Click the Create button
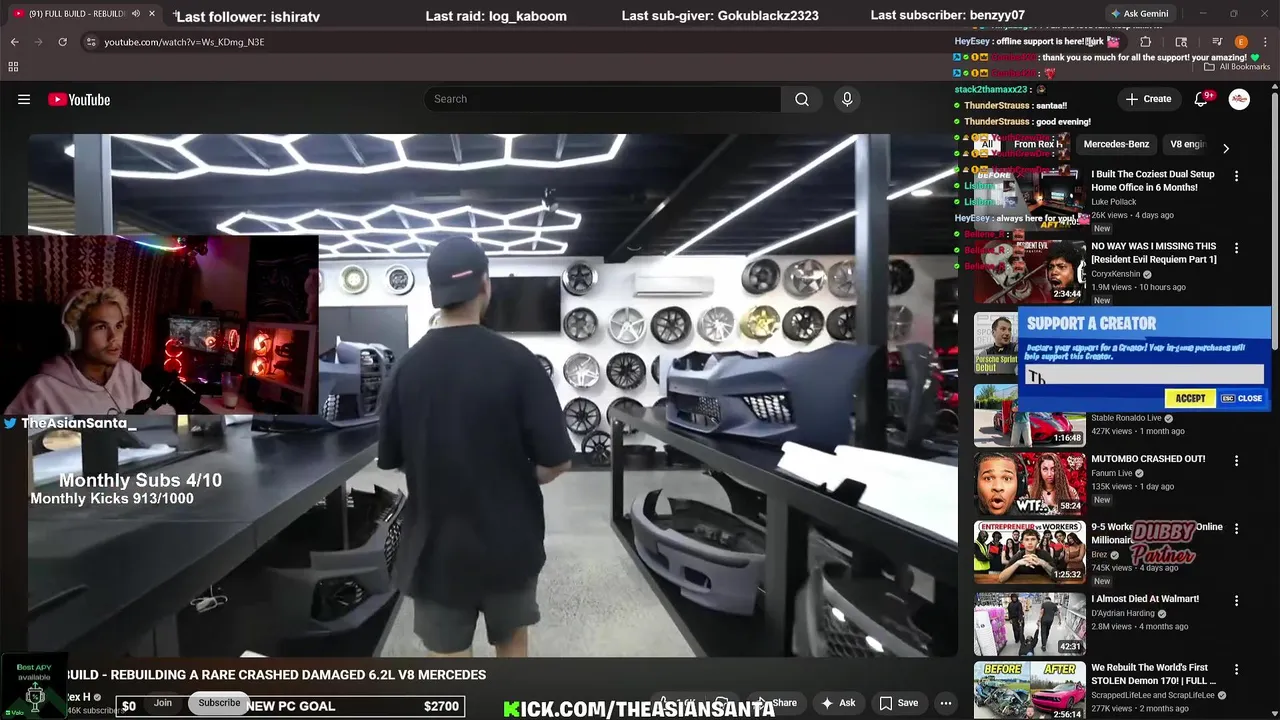This screenshot has width=1280, height=720. coord(1148,99)
